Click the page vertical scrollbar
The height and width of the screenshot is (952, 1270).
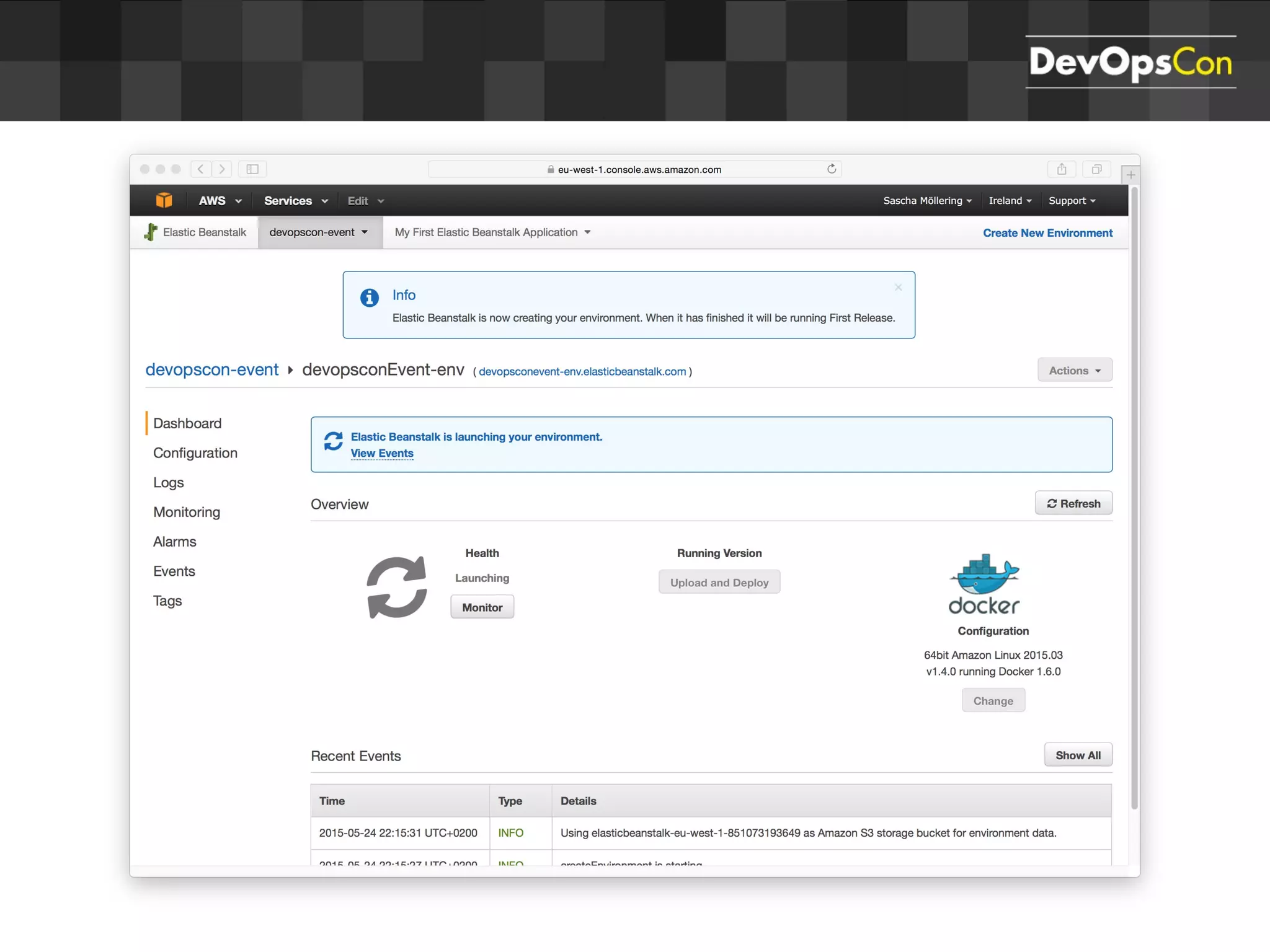coord(1134,496)
